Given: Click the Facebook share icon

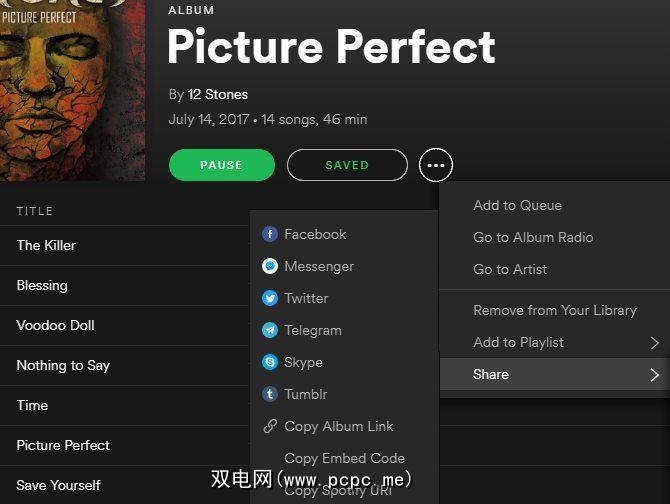Looking at the screenshot, I should click(x=270, y=234).
